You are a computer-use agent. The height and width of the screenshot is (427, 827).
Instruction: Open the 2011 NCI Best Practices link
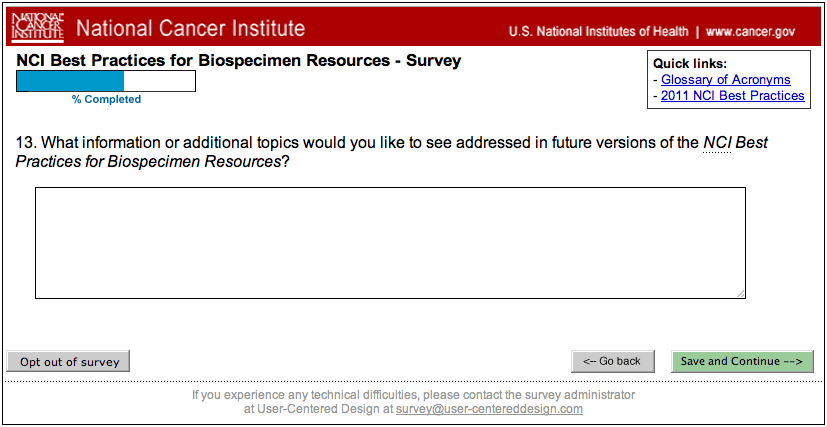pyautogui.click(x=732, y=96)
